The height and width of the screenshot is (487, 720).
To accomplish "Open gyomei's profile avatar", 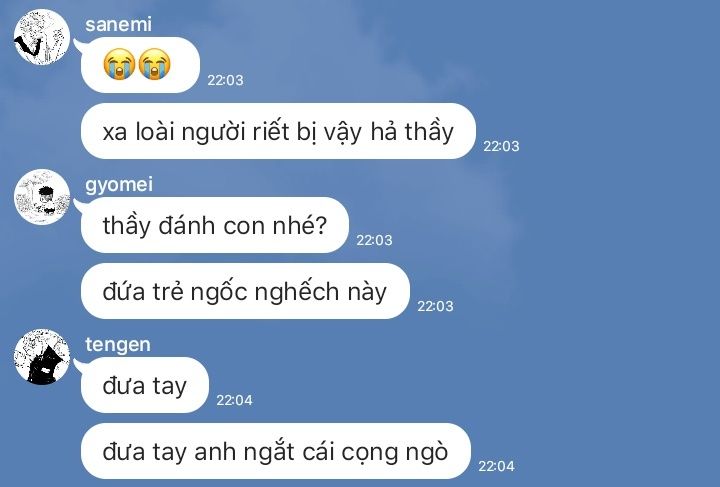I will (x=42, y=197).
